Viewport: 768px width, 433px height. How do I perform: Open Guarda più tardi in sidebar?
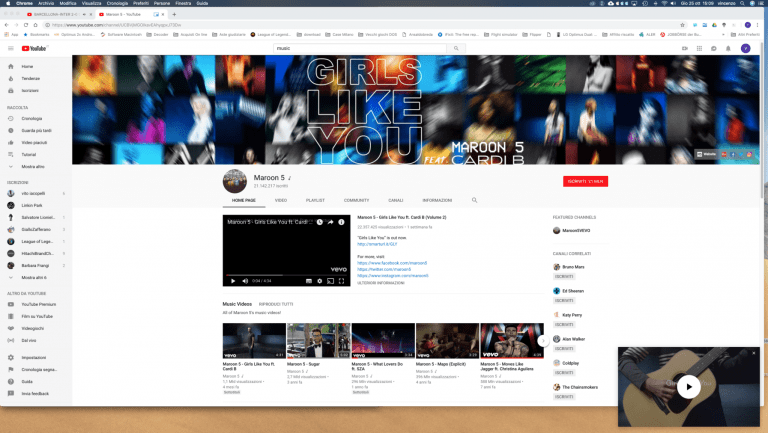(x=36, y=131)
